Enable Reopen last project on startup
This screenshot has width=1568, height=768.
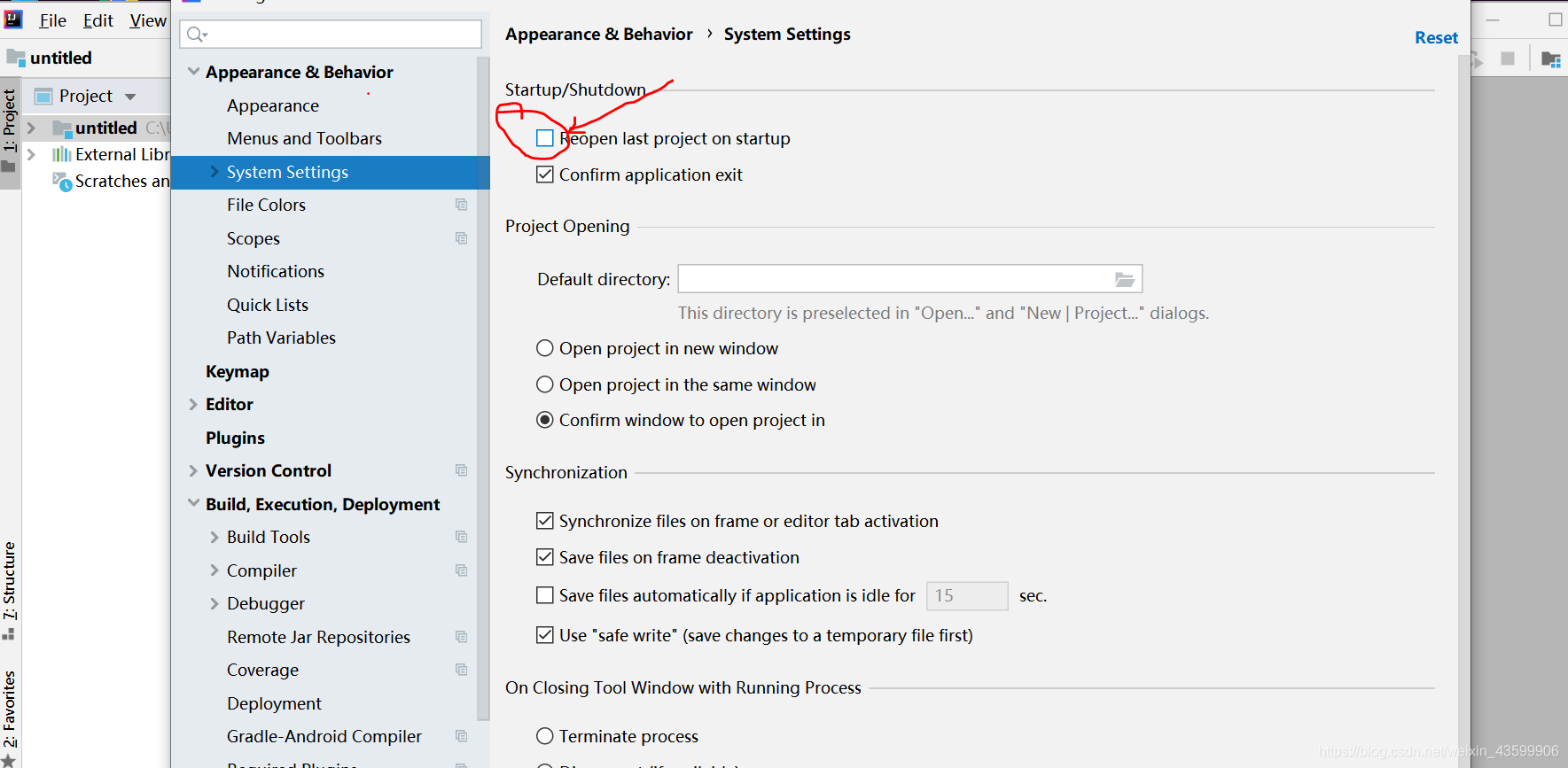tap(545, 138)
